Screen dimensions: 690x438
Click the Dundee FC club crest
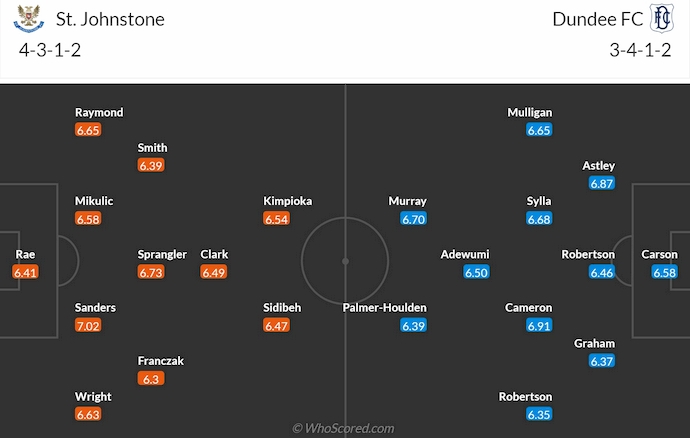coord(661,19)
